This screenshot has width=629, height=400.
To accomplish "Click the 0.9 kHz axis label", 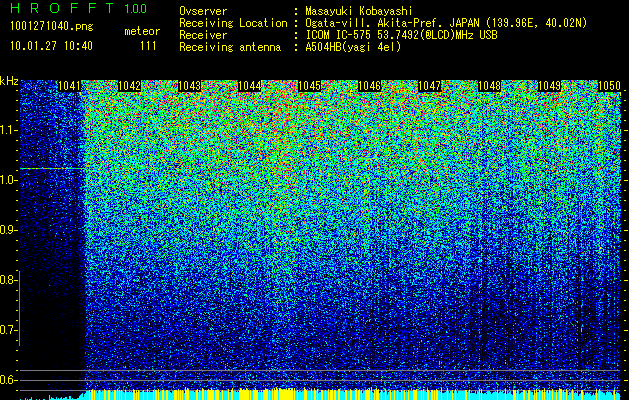I will [x=7, y=230].
